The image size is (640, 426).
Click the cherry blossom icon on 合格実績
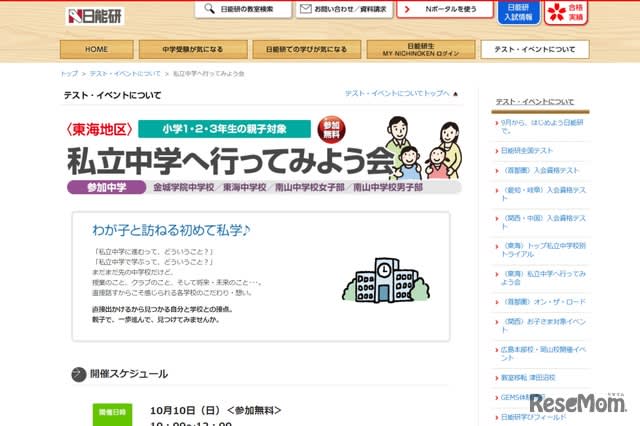(557, 12)
